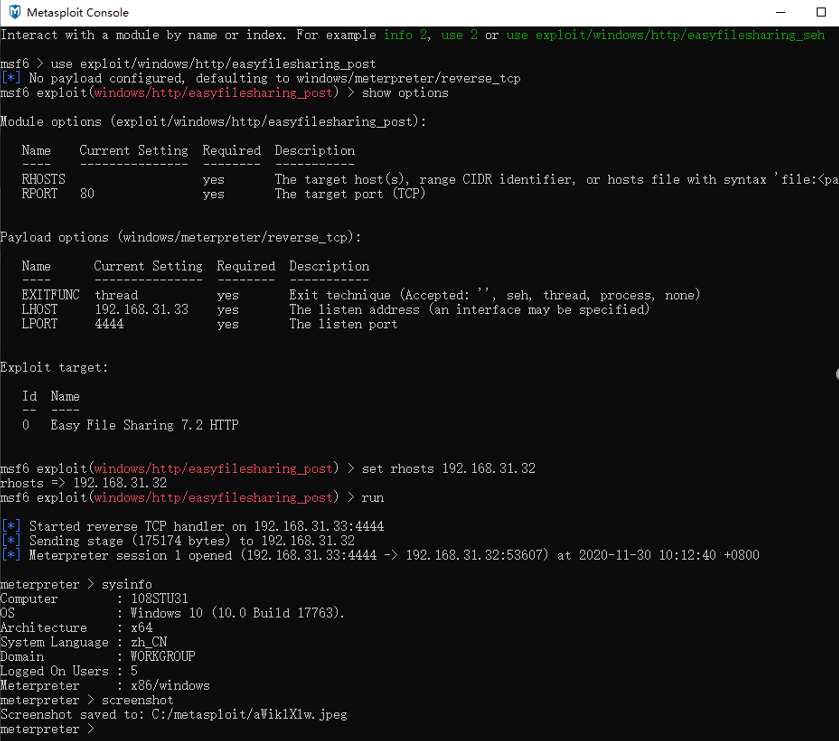Click the computer name '108STU31'
Screen dimensions: 839x741
tap(159, 599)
